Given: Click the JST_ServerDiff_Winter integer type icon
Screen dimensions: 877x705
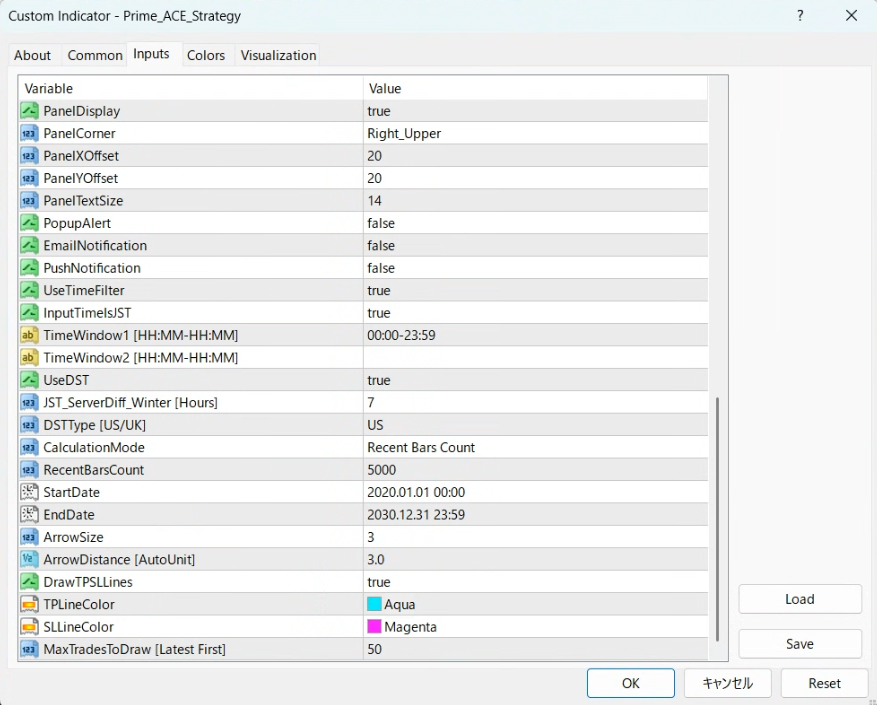Looking at the screenshot, I should pos(29,402).
